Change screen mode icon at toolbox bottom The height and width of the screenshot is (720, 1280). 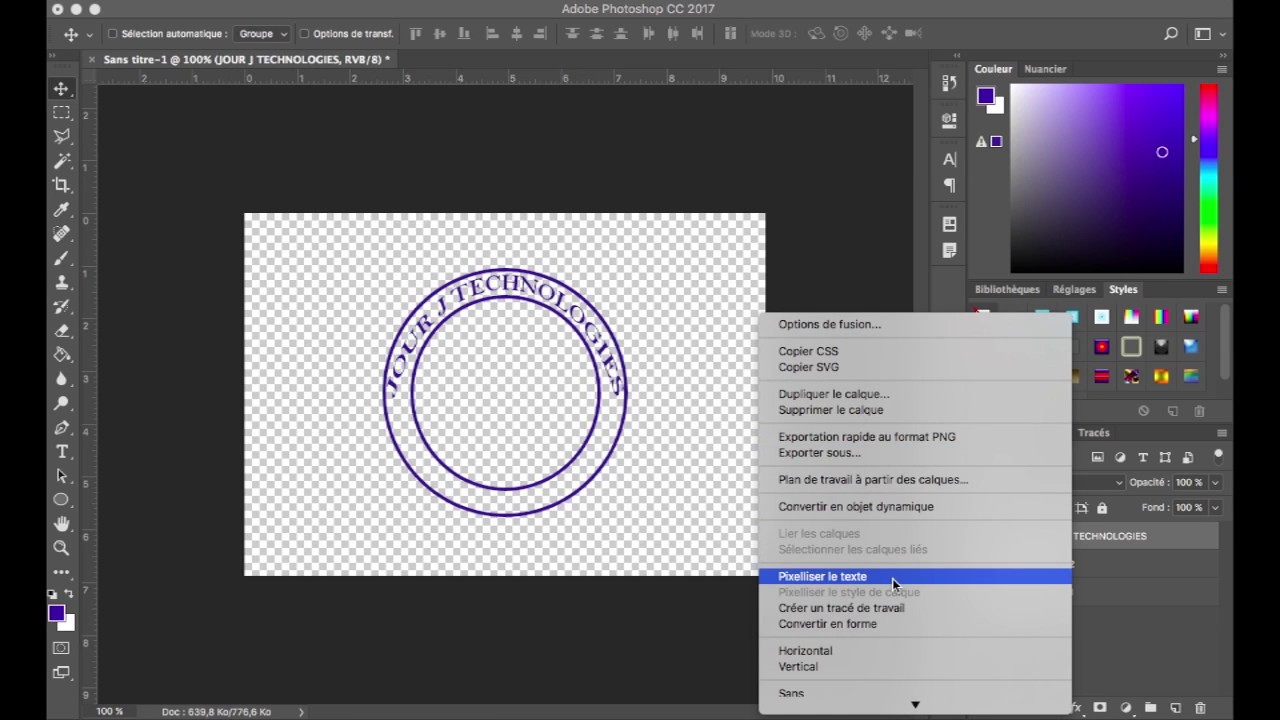tap(62, 673)
